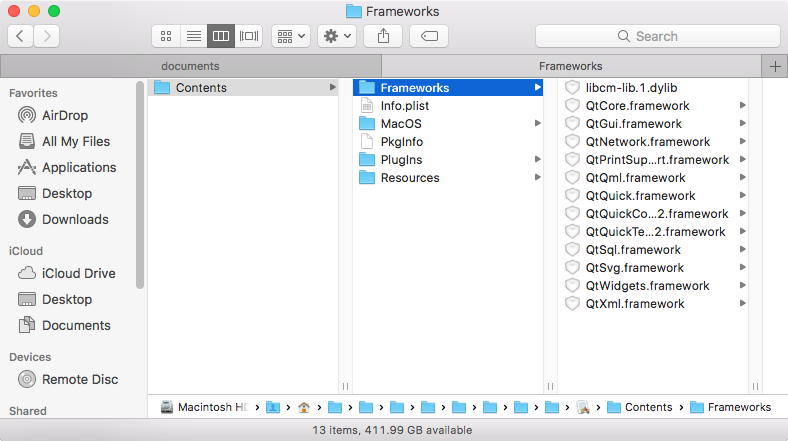Select the Frameworks folder in second column

click(448, 87)
